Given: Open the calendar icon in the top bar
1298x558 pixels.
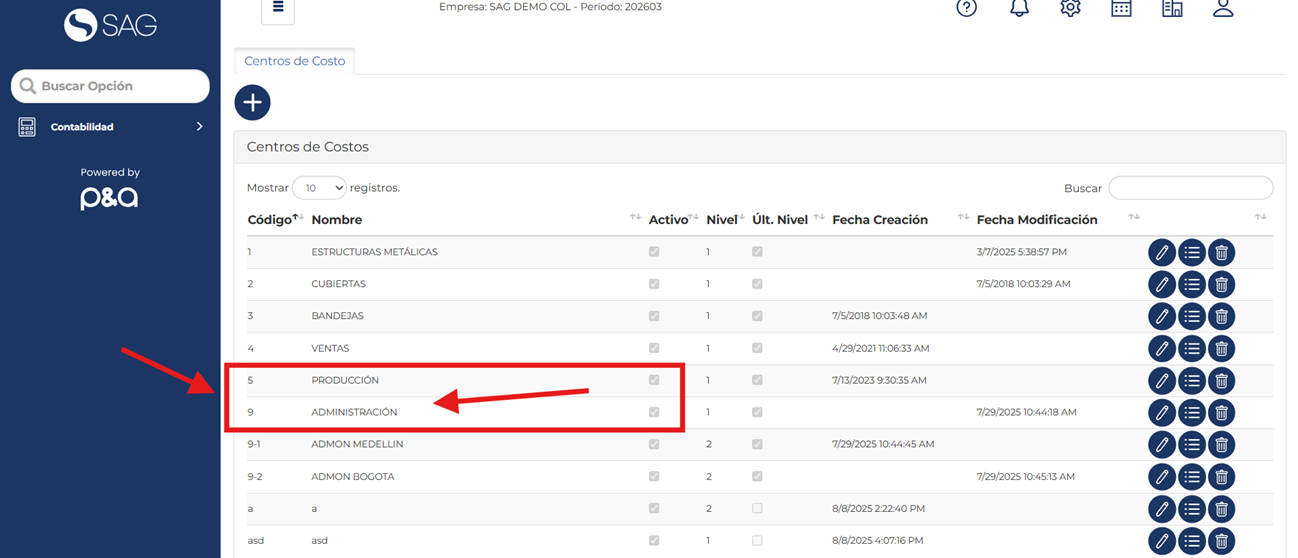Looking at the screenshot, I should pyautogui.click(x=1121, y=8).
